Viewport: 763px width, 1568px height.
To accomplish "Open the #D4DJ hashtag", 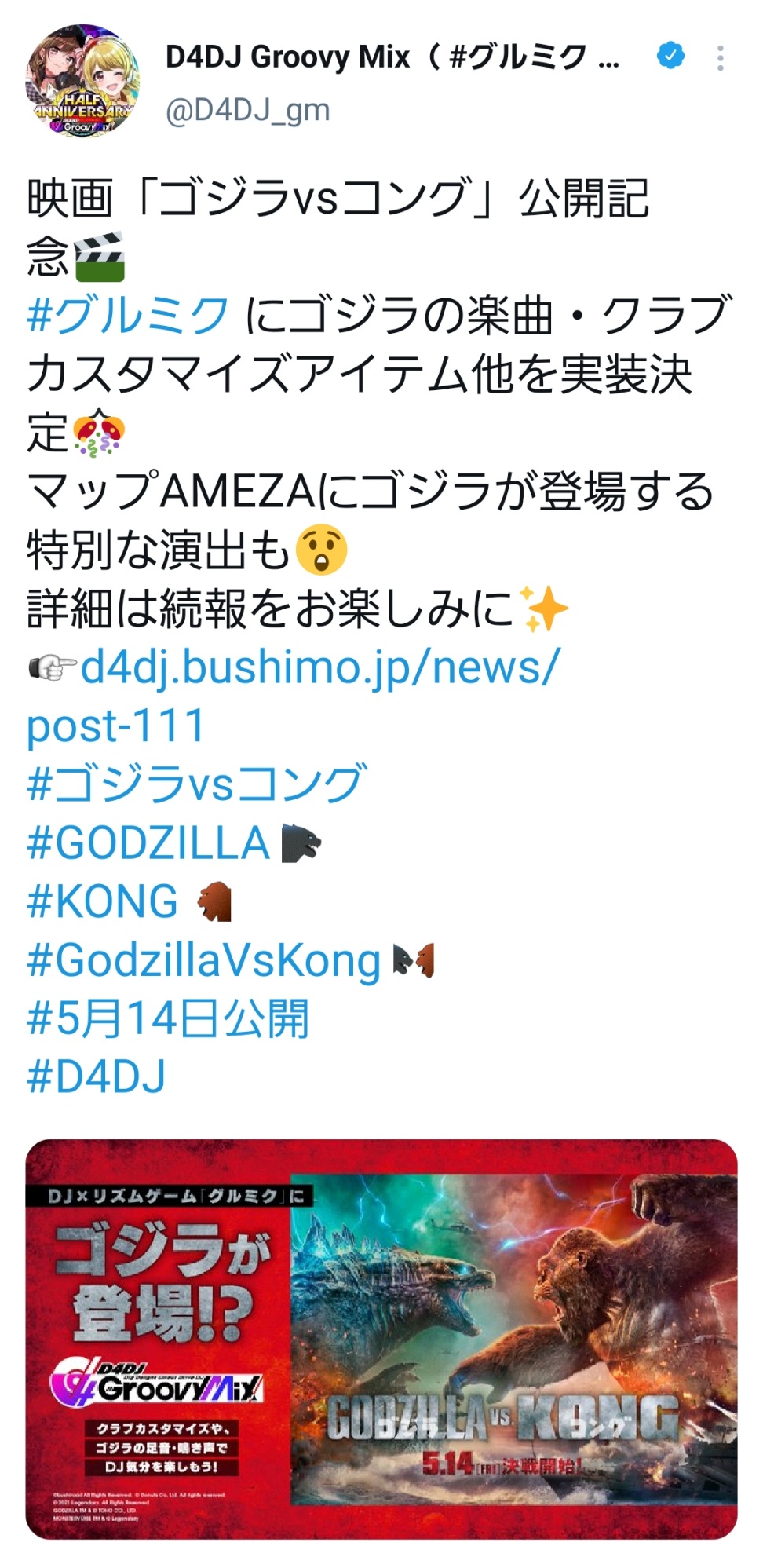I will (x=97, y=1076).
